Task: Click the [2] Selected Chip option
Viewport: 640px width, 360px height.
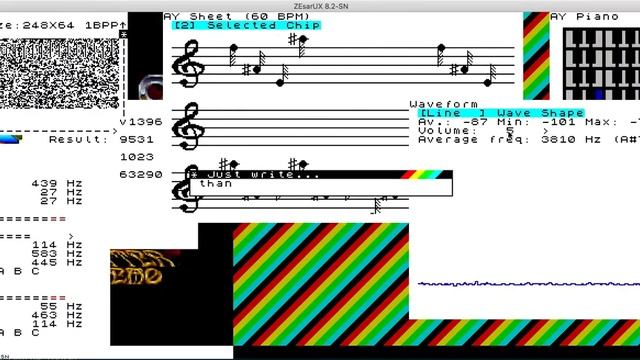Action: point(246,25)
